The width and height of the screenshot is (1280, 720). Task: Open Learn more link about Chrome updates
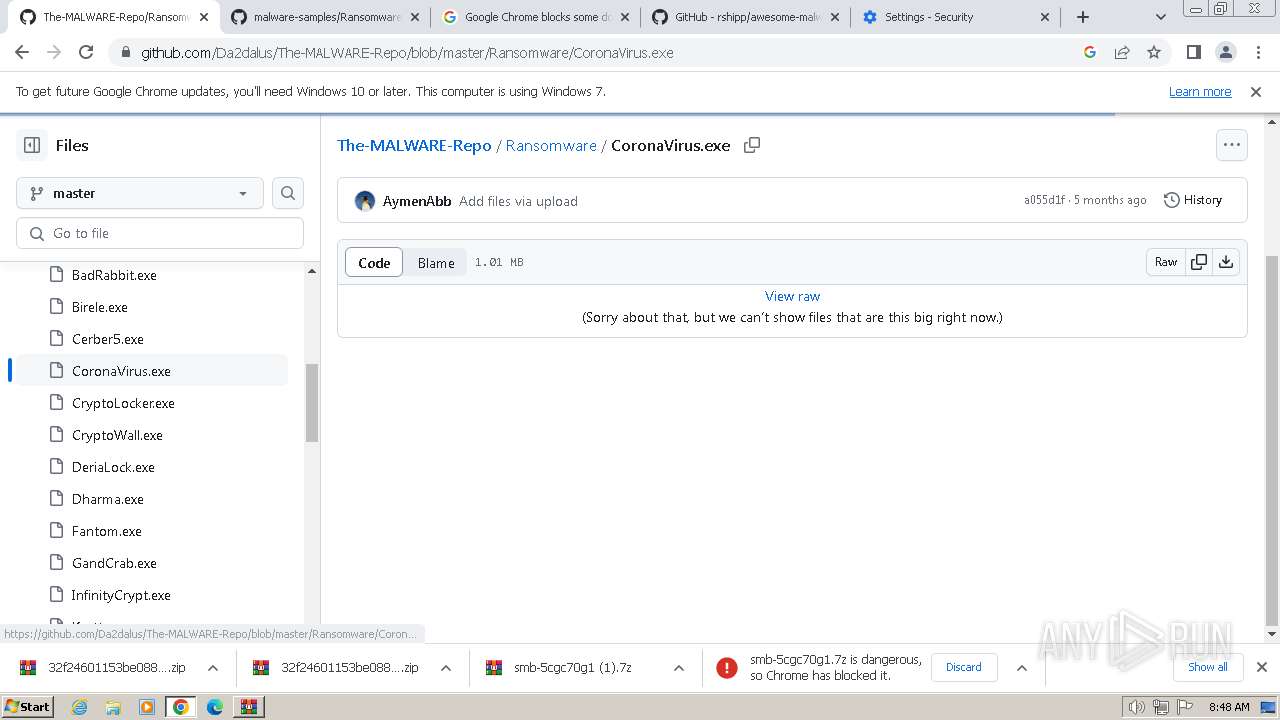pyautogui.click(x=1200, y=91)
